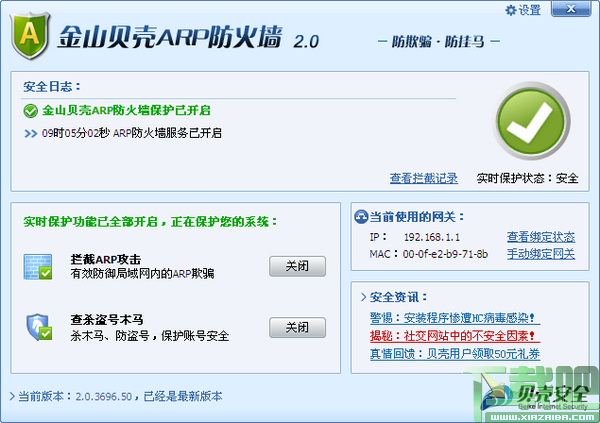The image size is (600, 423).
Task: Click the small green check beside protection enabled
Action: coord(31,111)
